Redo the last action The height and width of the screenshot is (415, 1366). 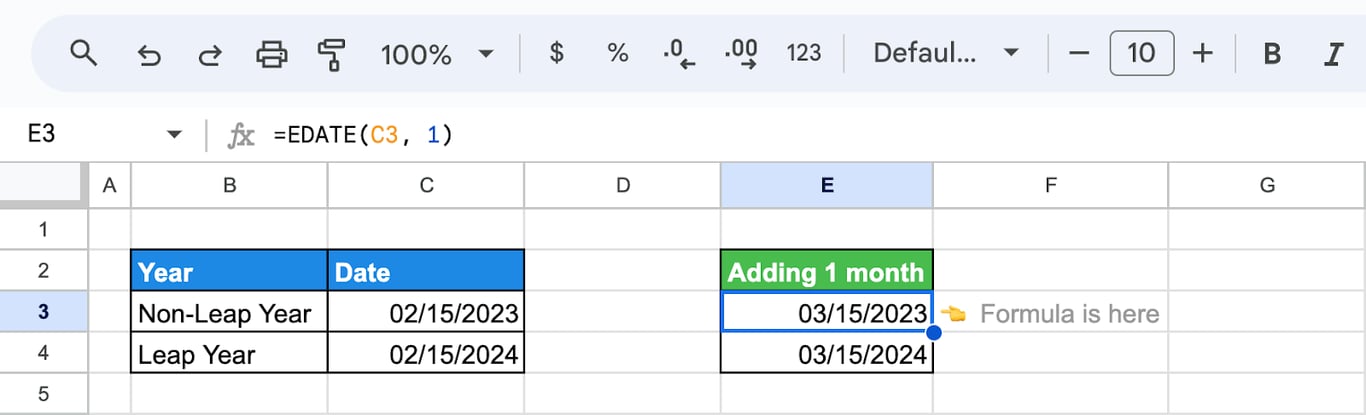pos(209,54)
